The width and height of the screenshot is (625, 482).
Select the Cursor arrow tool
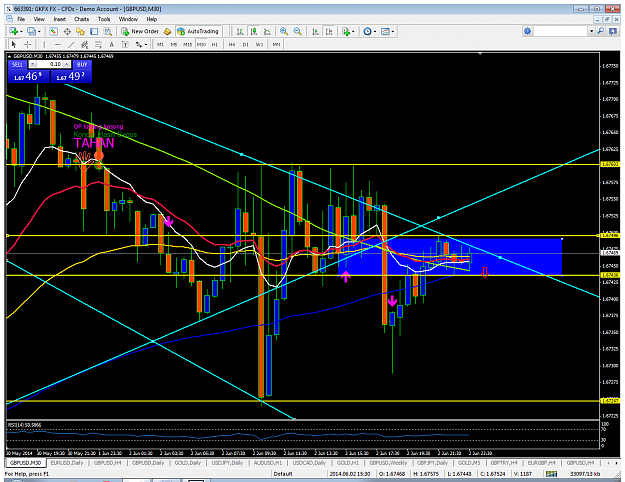tap(14, 44)
